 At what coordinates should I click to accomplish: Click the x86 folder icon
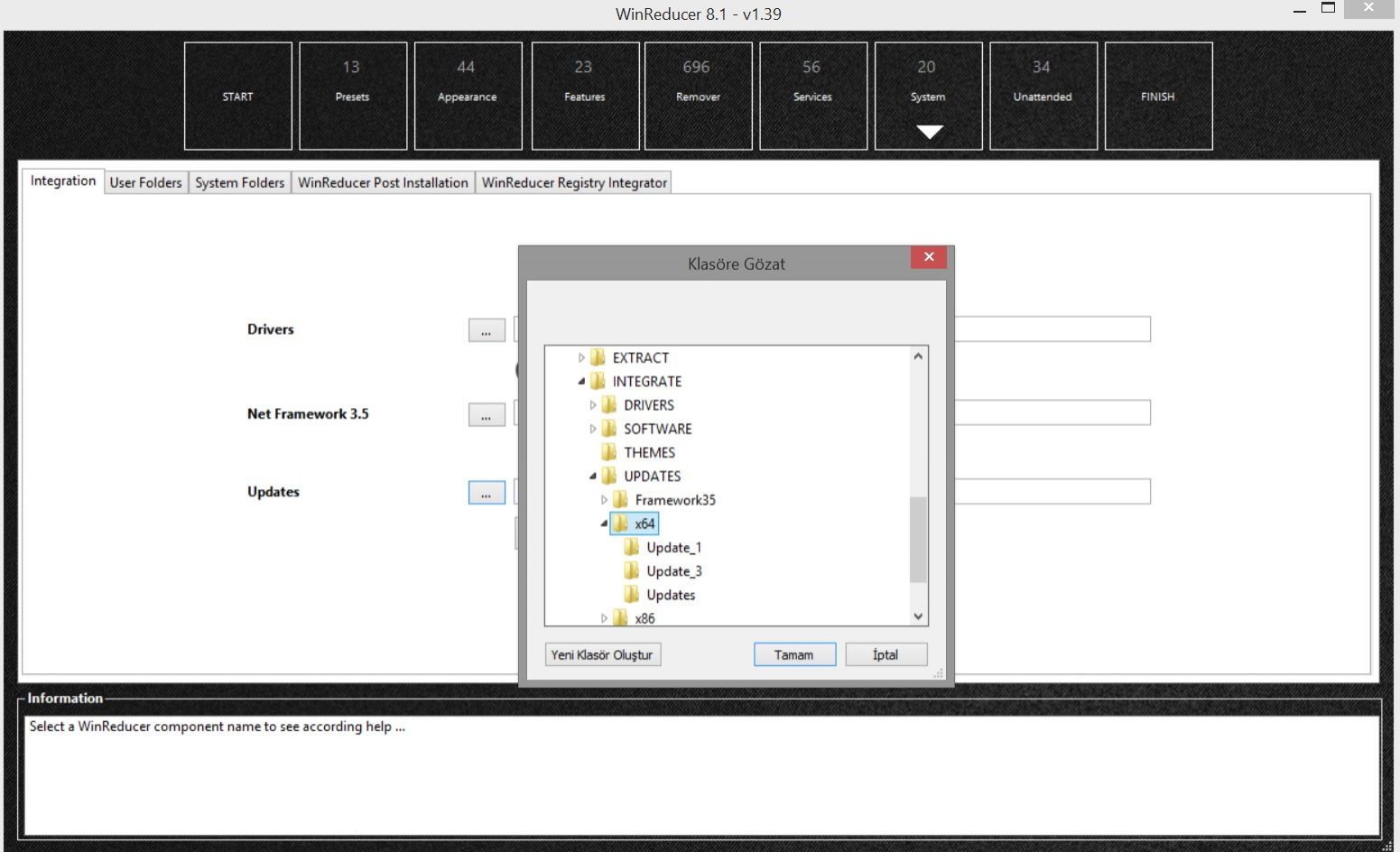tap(620, 618)
